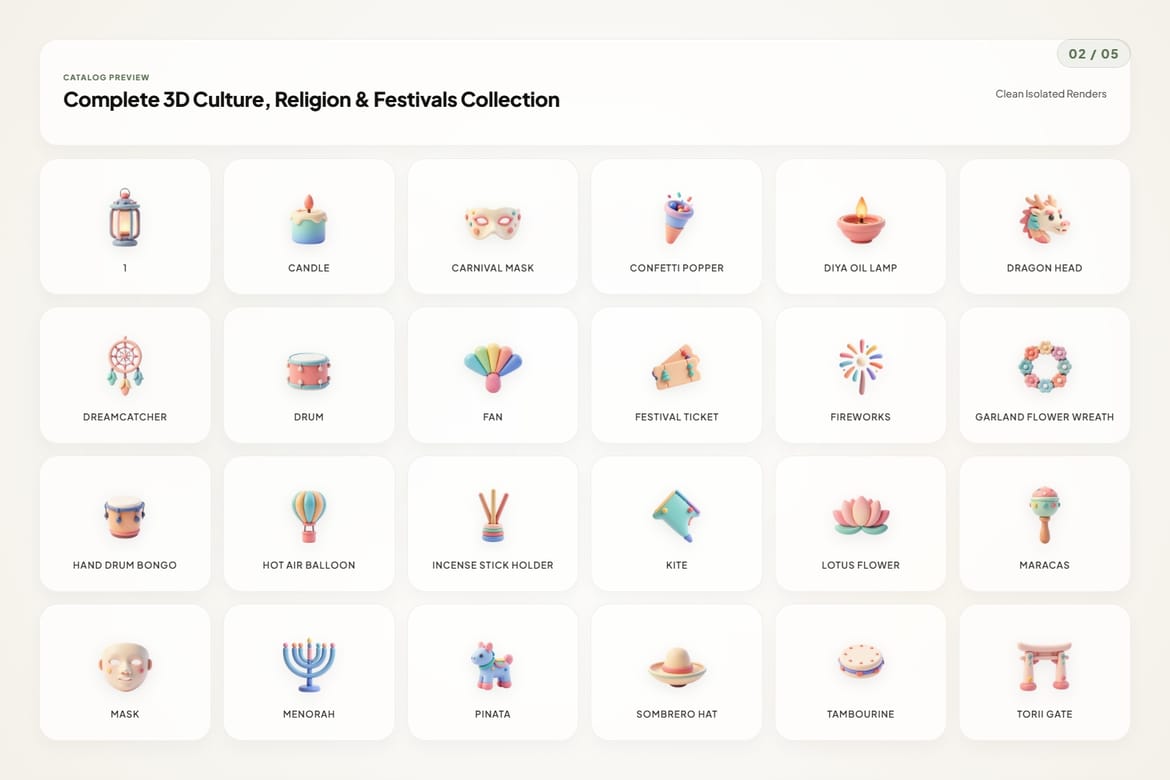Click the PINATA caption text
This screenshot has width=1170, height=780.
click(492, 714)
